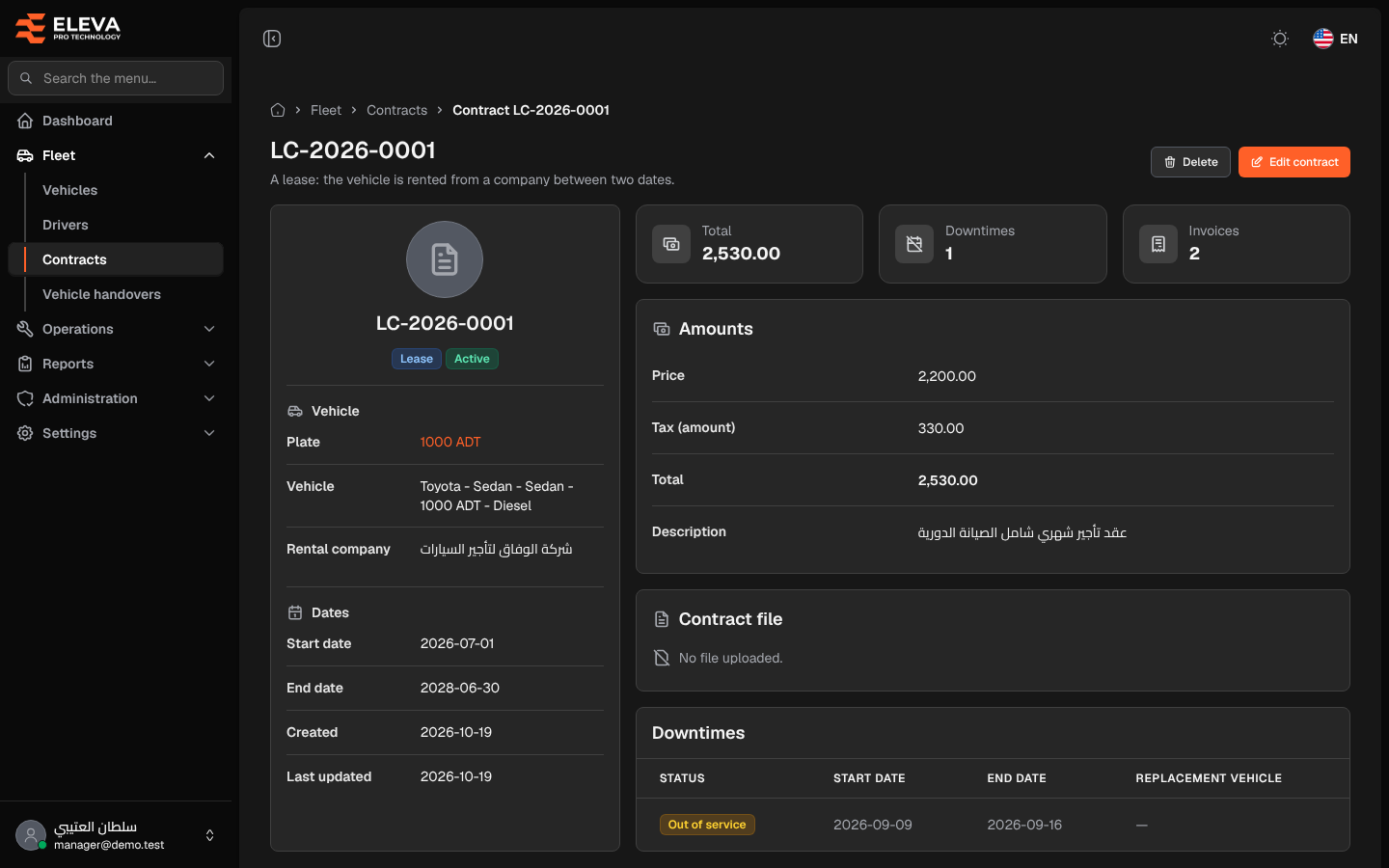This screenshot has width=1389, height=868.
Task: Click the Total 2,530.00 card
Action: click(749, 244)
